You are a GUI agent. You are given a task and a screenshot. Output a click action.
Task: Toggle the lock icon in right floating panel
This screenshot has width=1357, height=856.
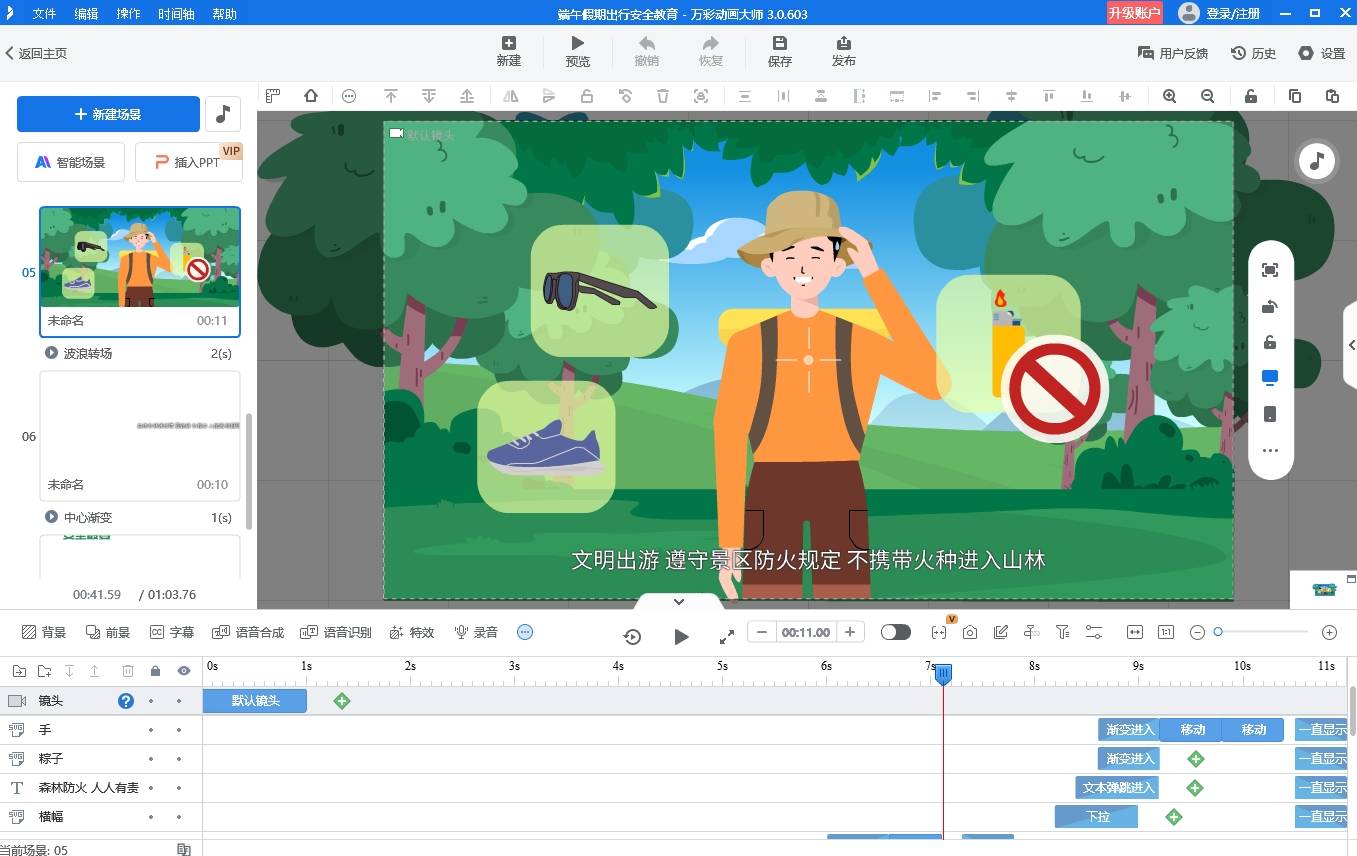pos(1270,342)
